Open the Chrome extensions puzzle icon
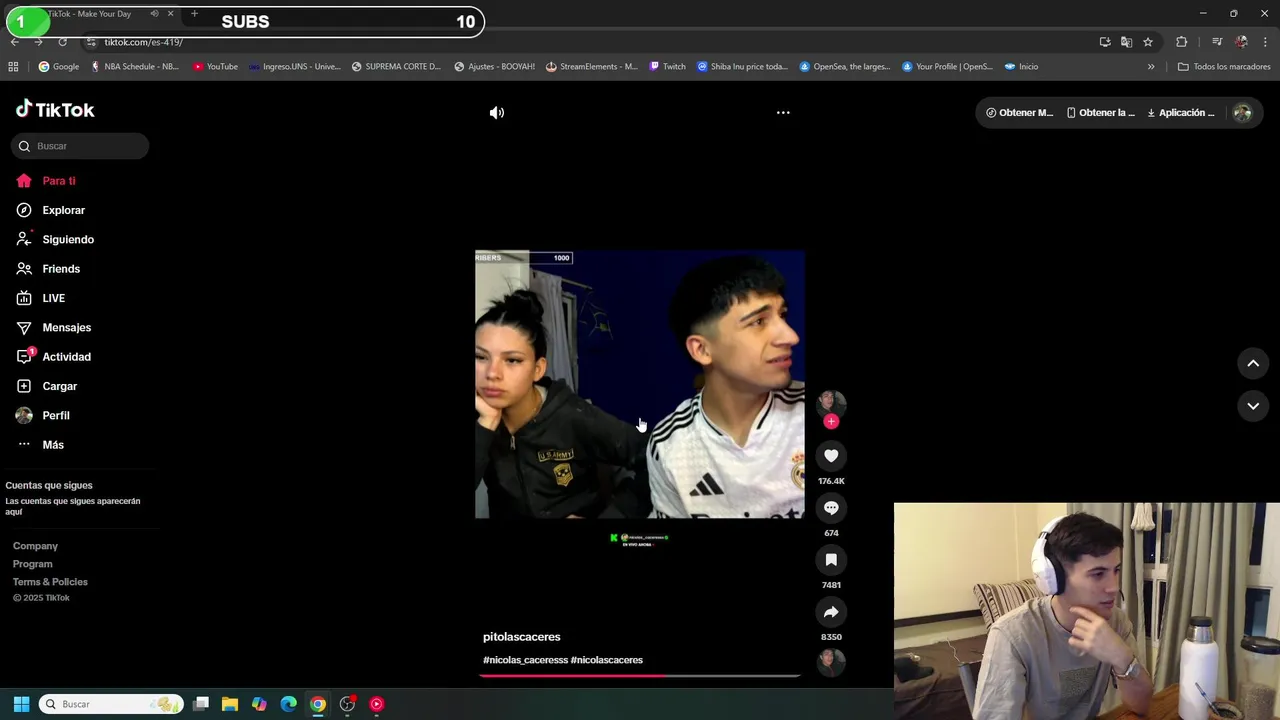This screenshot has height=720, width=1280. click(1182, 42)
